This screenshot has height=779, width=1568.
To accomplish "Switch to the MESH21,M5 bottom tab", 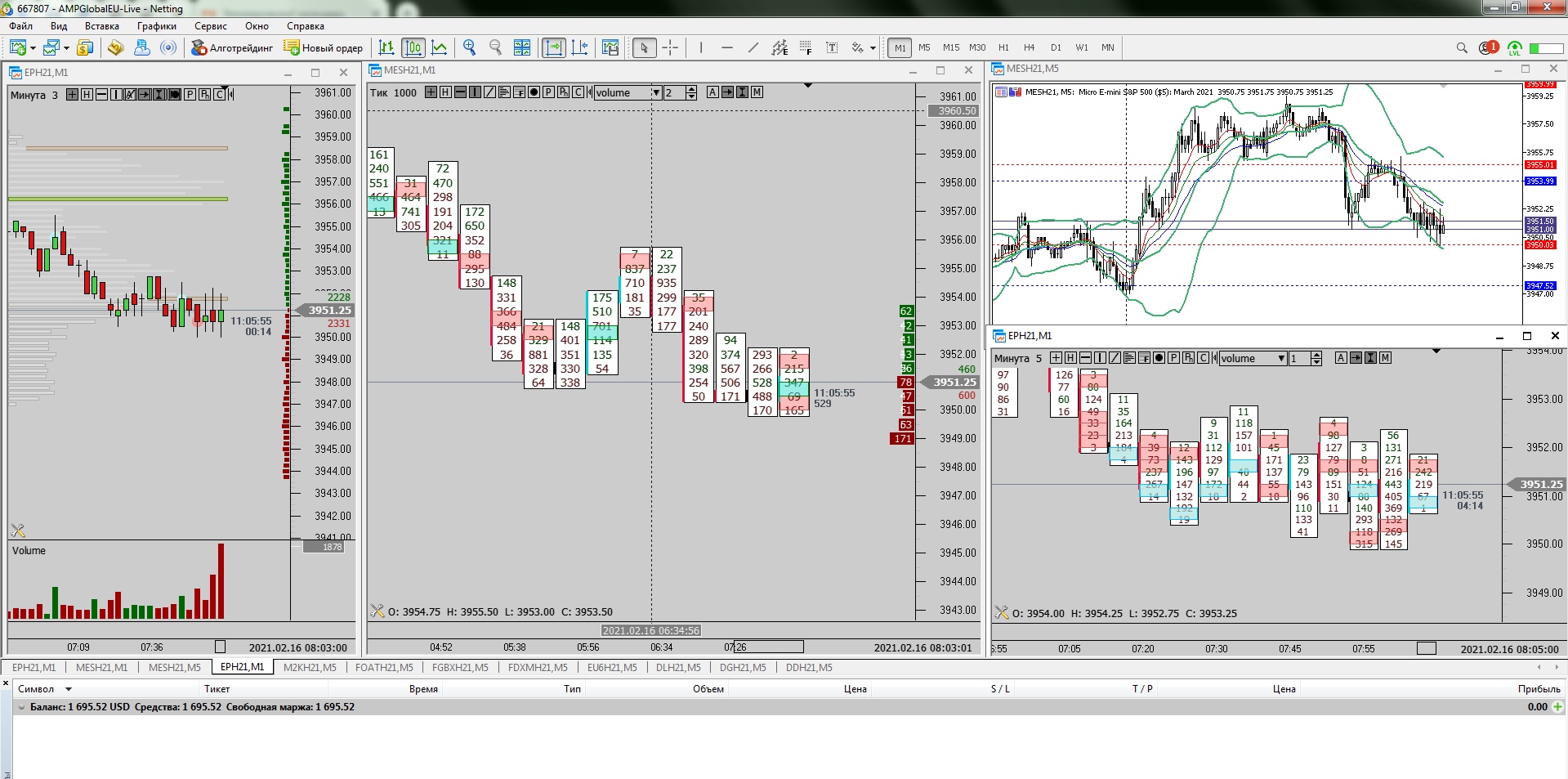I will coord(174,667).
